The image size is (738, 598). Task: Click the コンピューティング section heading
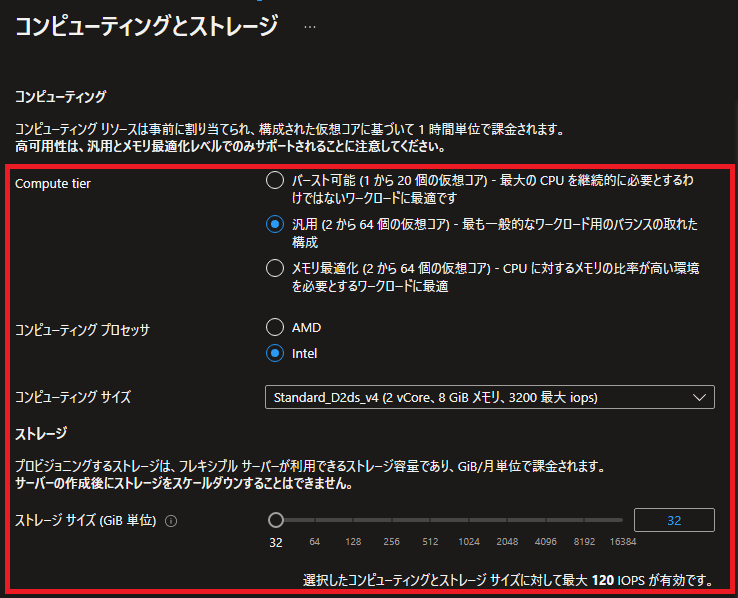[61, 96]
